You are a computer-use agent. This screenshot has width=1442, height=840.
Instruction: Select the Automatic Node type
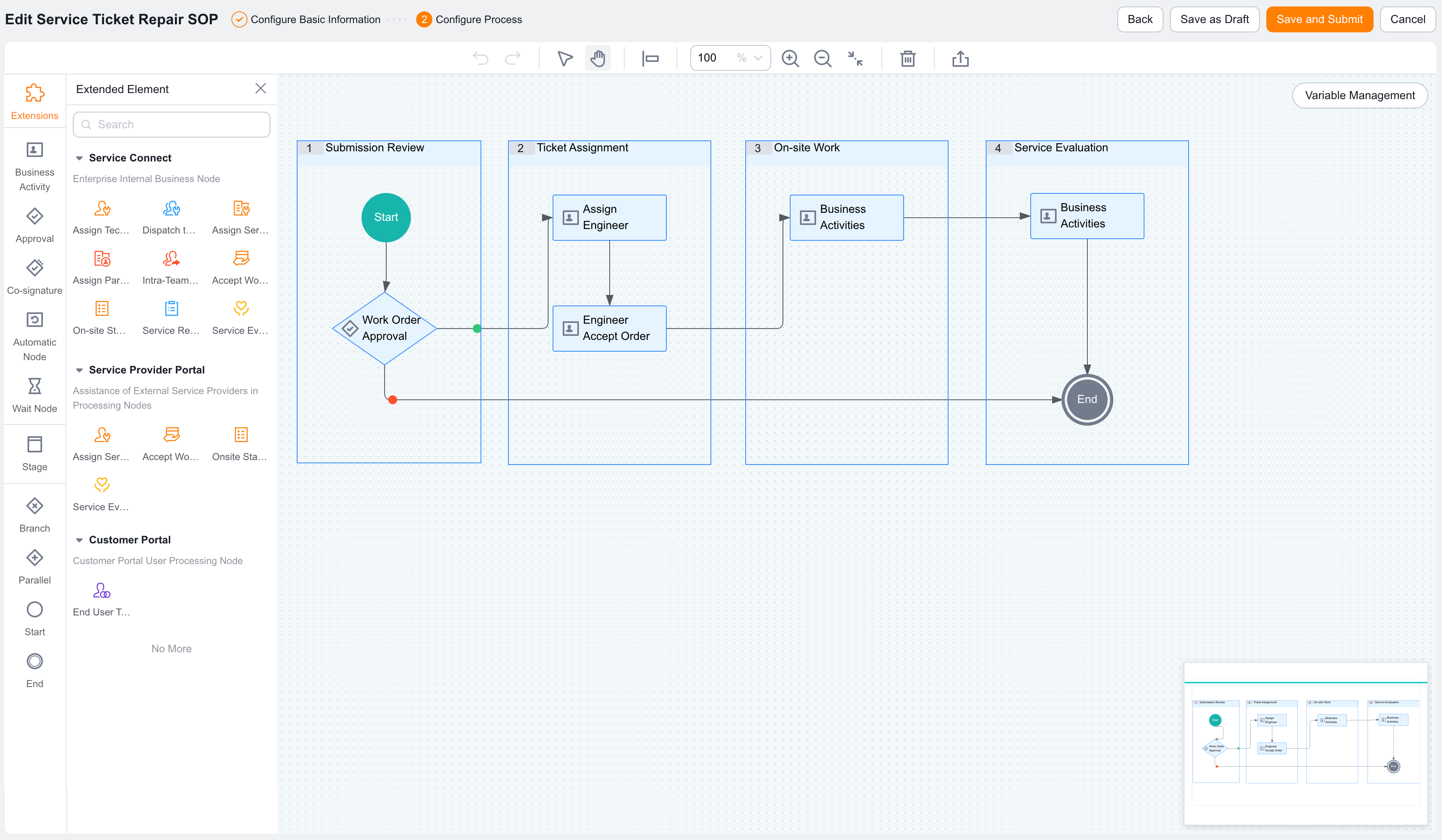35,336
